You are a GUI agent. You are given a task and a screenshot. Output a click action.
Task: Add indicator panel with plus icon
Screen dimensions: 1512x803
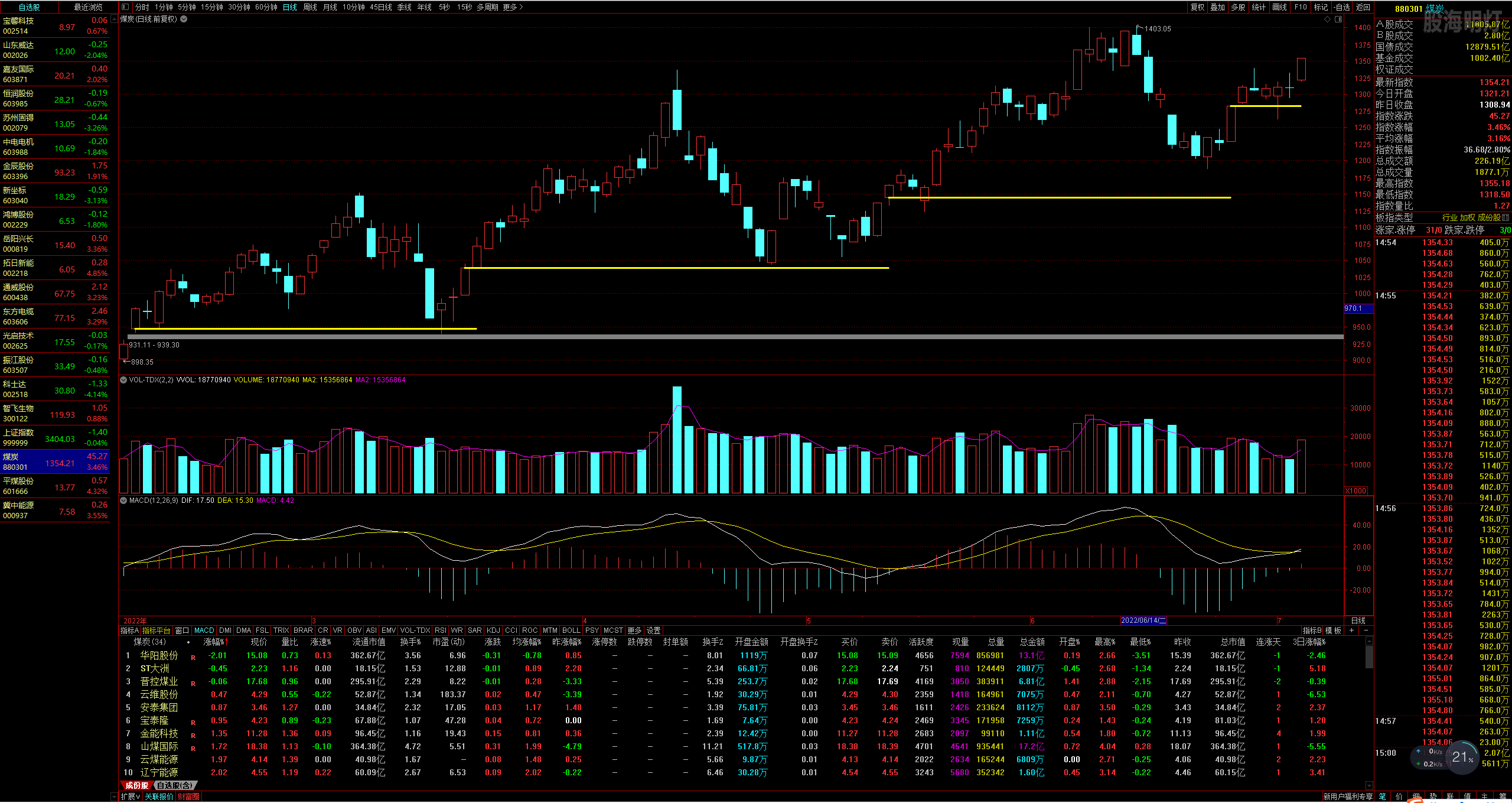pos(1351,630)
